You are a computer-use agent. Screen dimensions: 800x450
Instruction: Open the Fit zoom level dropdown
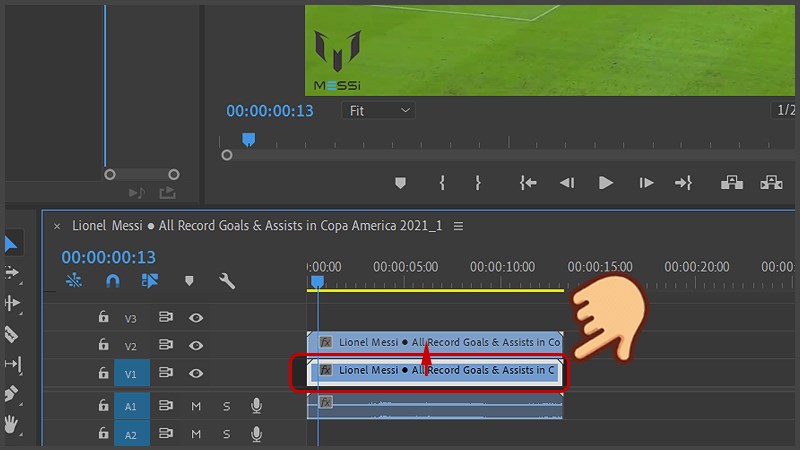[x=379, y=111]
